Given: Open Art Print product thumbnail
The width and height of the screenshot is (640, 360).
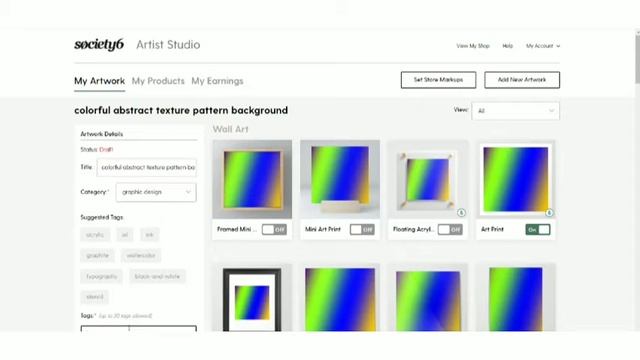Looking at the screenshot, I should pos(516,179).
